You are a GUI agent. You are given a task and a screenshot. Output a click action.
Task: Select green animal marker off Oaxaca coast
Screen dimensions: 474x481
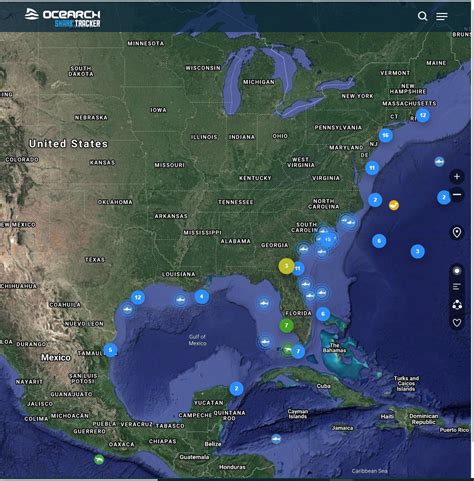tap(99, 460)
